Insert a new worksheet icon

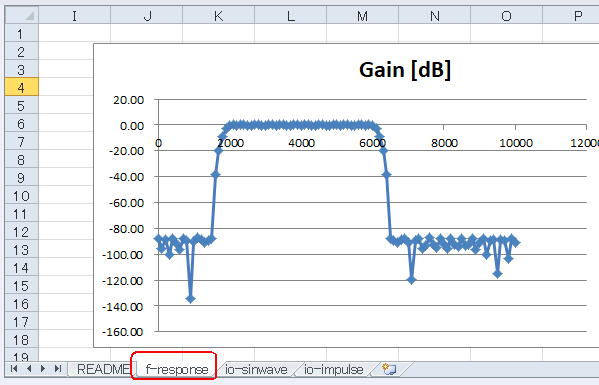click(390, 369)
